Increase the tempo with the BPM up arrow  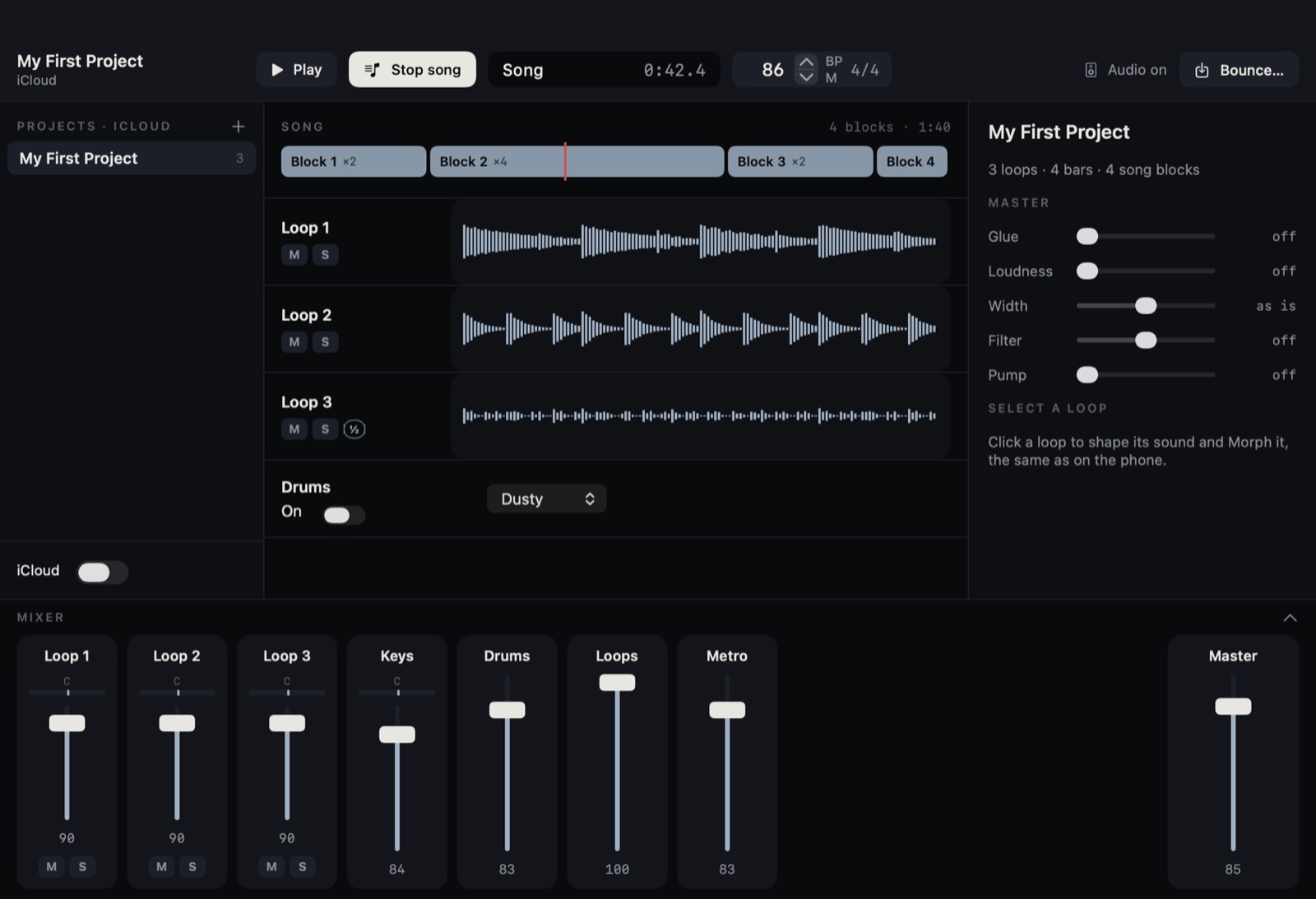[806, 63]
